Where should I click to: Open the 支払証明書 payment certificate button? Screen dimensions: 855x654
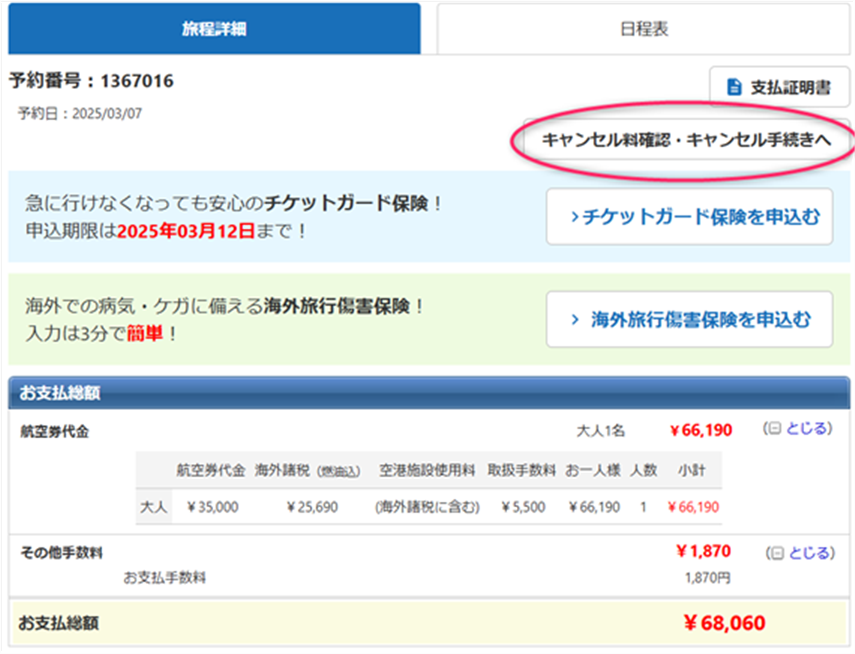(779, 87)
